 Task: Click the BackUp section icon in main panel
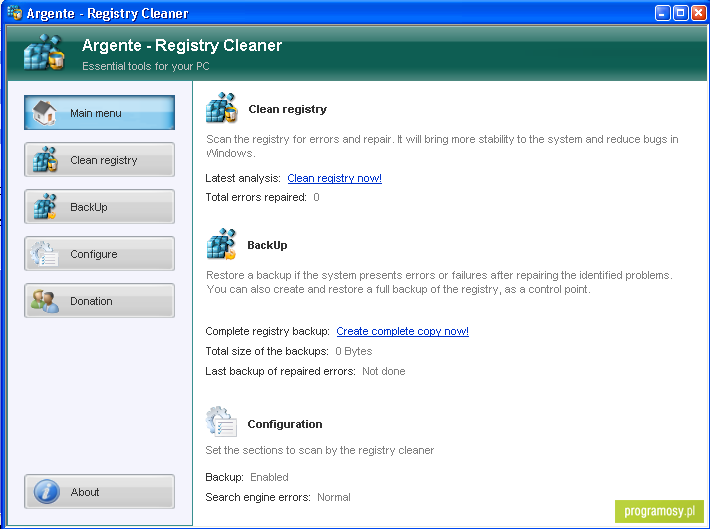221,244
